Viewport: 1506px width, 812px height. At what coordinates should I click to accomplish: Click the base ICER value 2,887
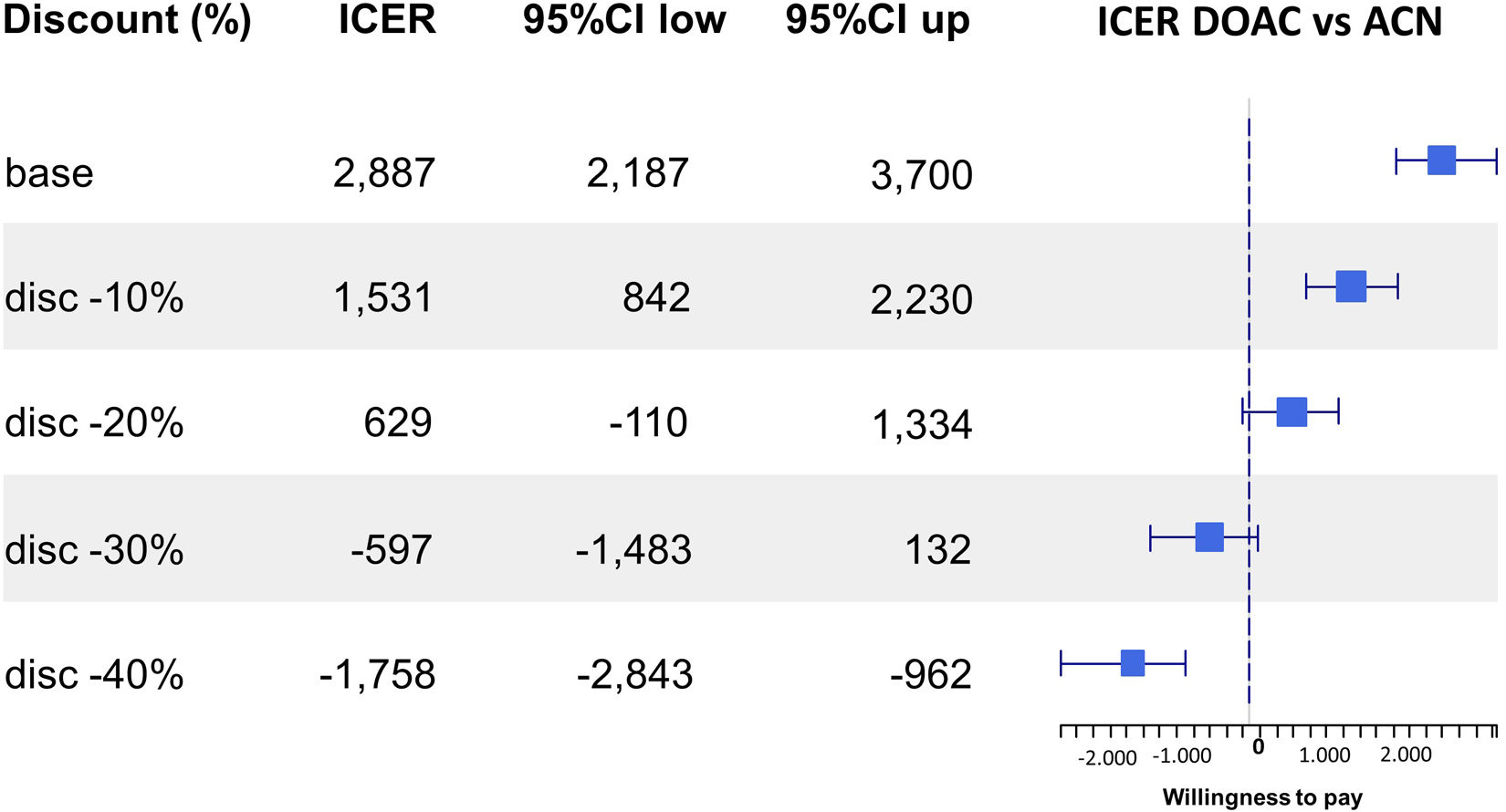click(x=384, y=173)
